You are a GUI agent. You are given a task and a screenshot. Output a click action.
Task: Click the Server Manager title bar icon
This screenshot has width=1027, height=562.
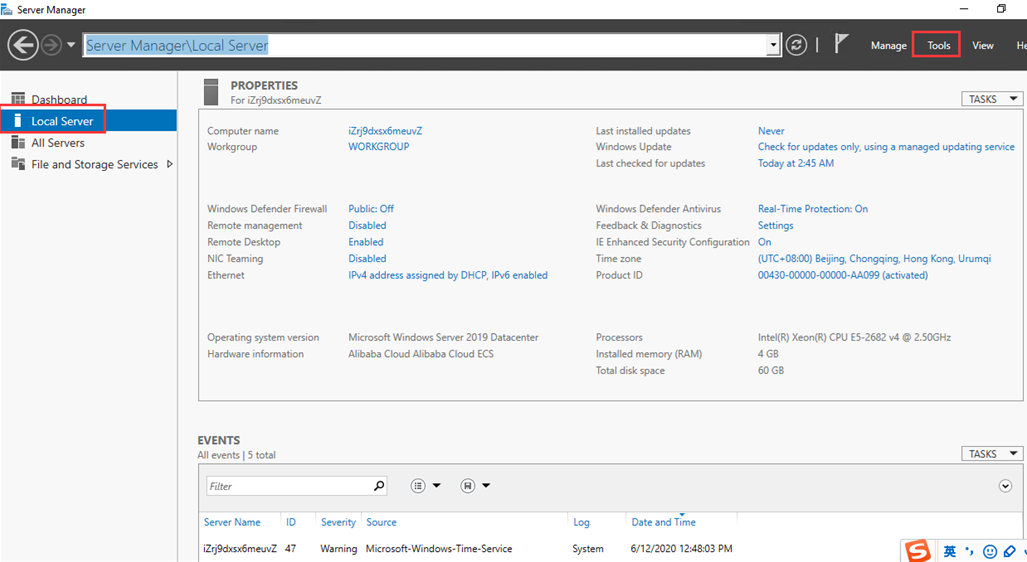coord(7,9)
